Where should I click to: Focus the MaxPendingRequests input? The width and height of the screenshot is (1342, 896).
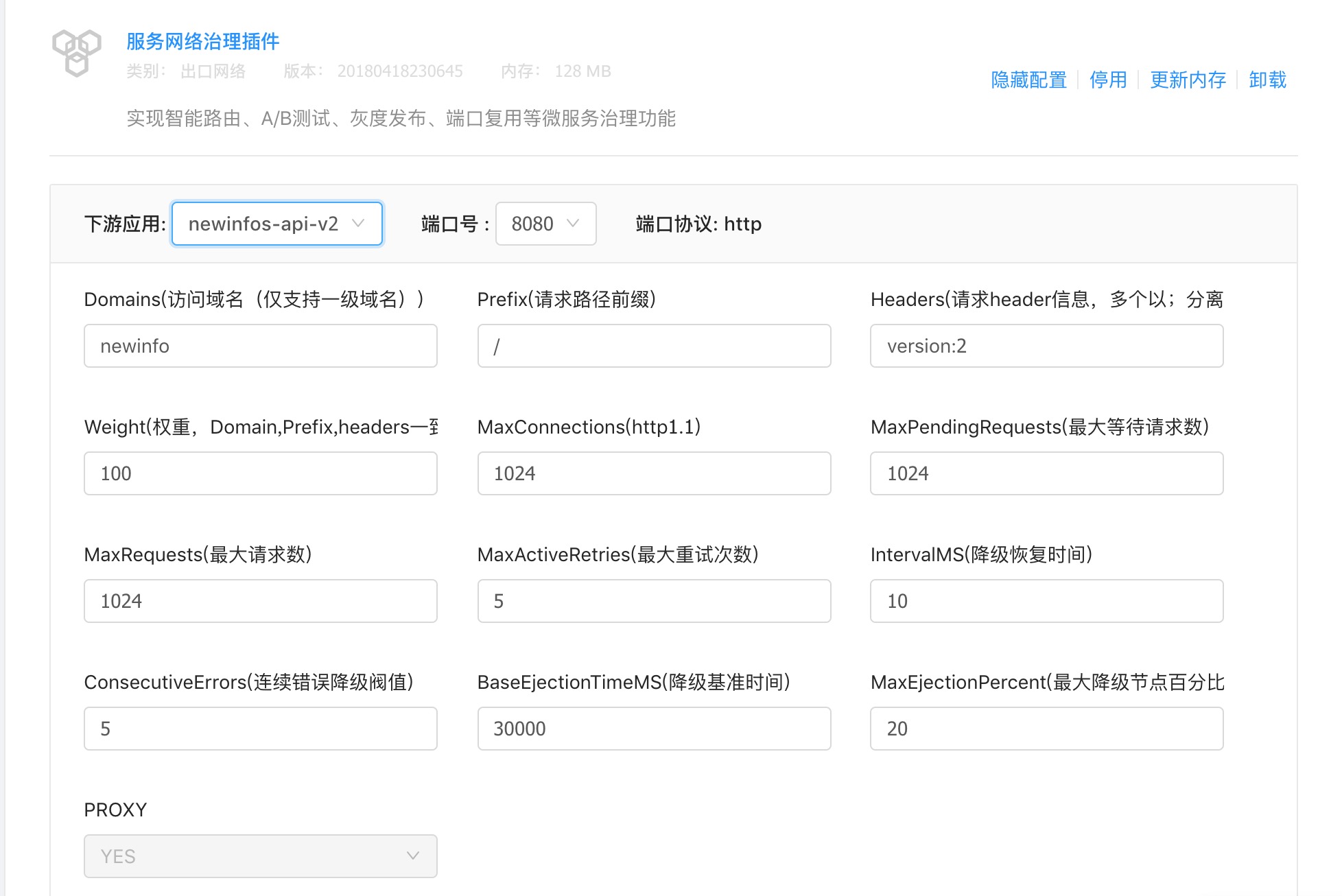tap(1046, 473)
